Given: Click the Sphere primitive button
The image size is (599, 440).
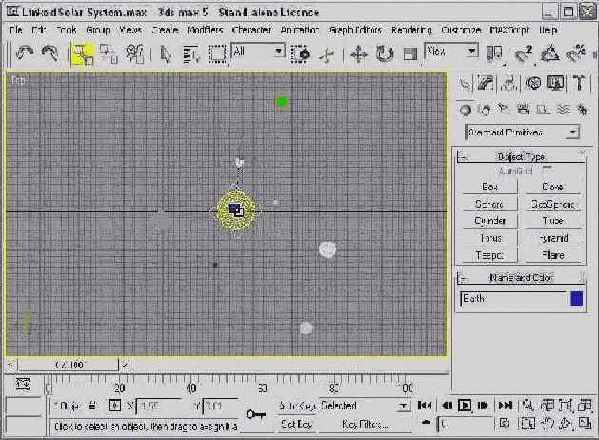Looking at the screenshot, I should pos(490,204).
